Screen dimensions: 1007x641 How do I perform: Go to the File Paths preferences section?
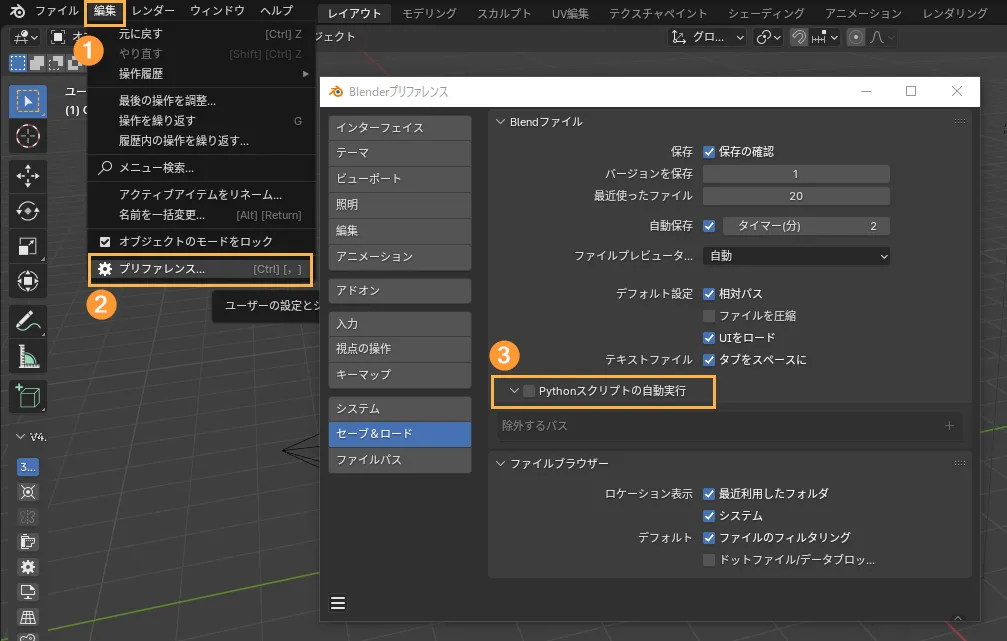coord(399,460)
